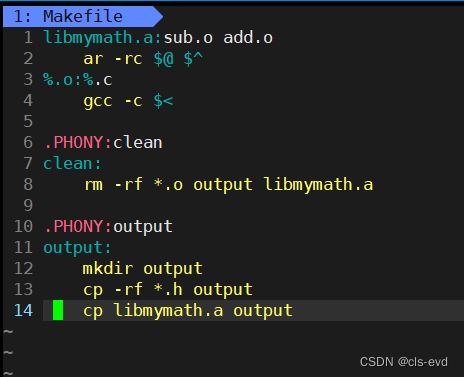This screenshot has width=464, height=377.
Task: Click the '$^' automatic variable
Action: tap(193, 59)
